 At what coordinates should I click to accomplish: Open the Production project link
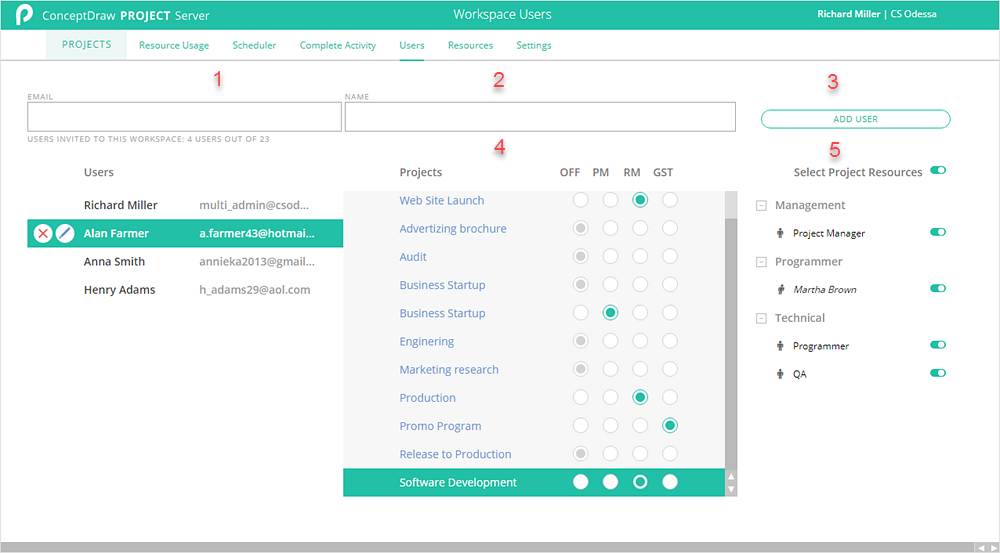coord(427,397)
